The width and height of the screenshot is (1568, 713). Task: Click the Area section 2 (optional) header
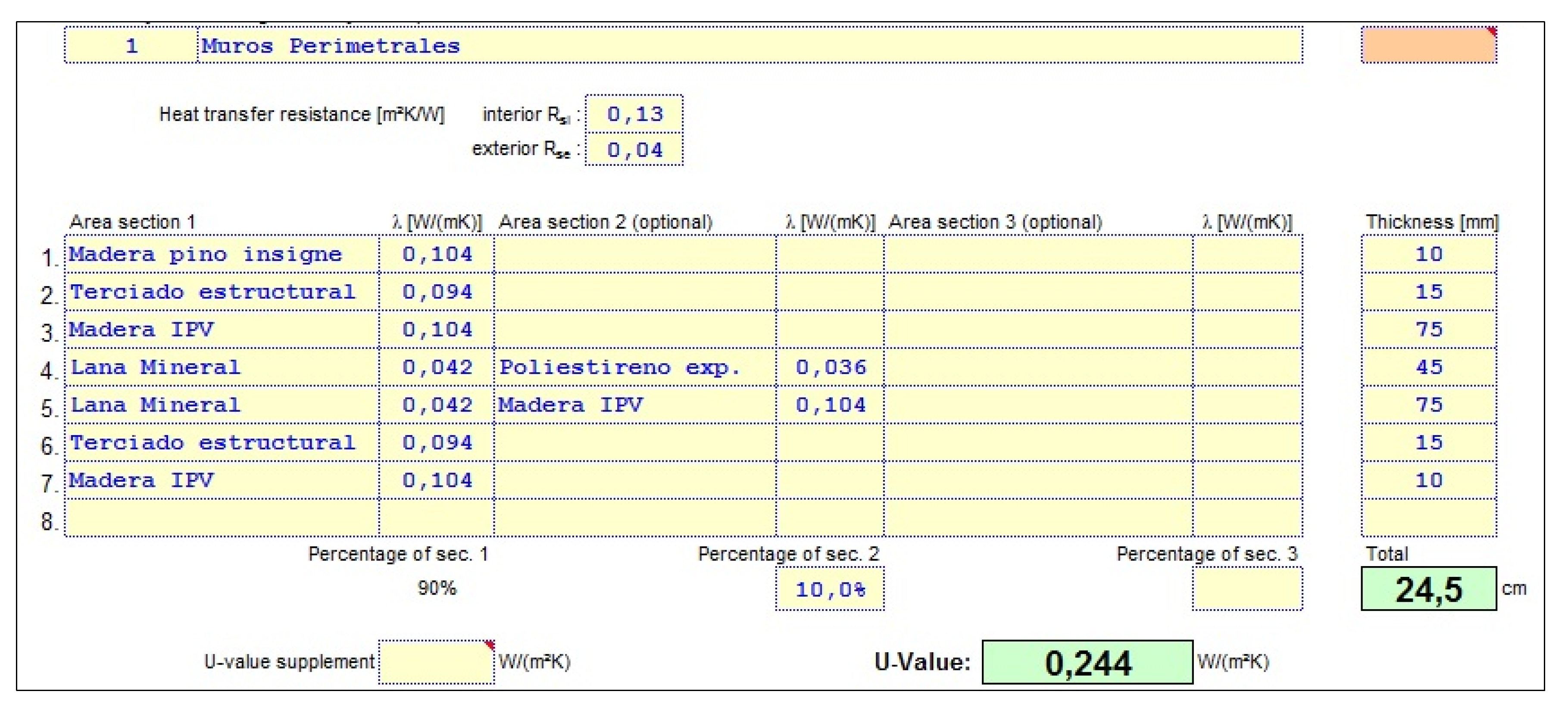pos(605,222)
